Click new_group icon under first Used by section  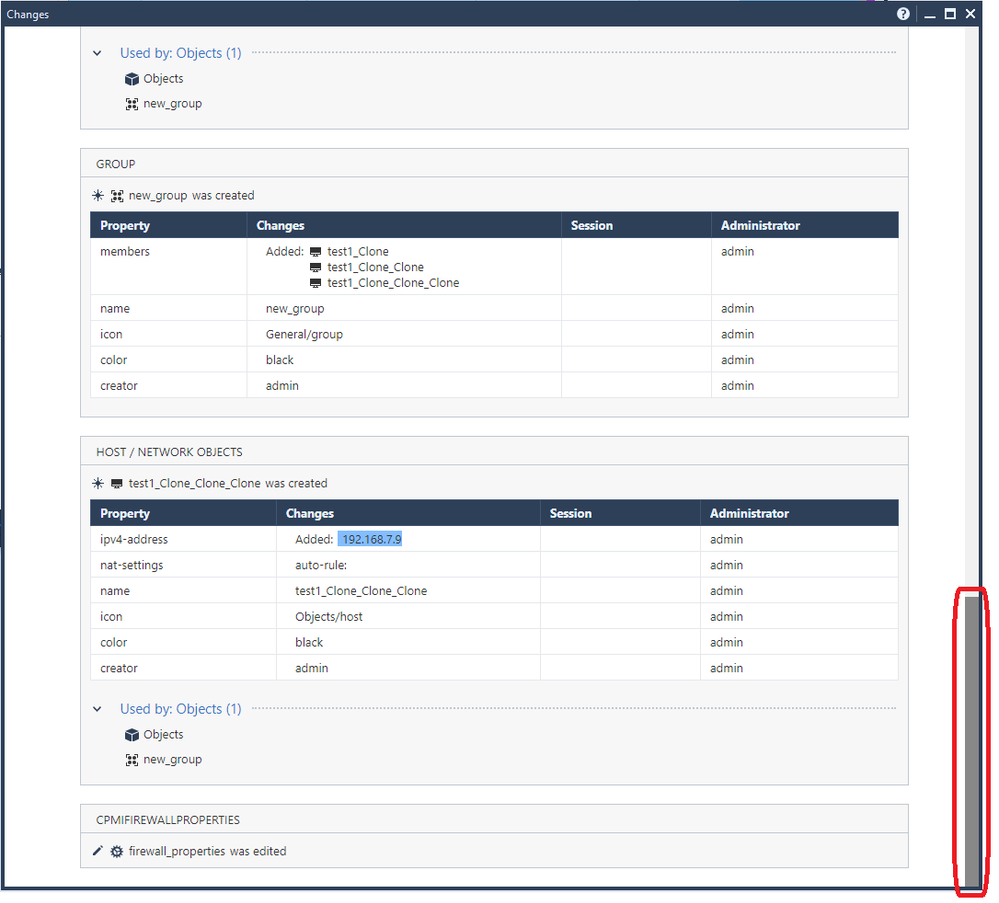pyautogui.click(x=132, y=104)
